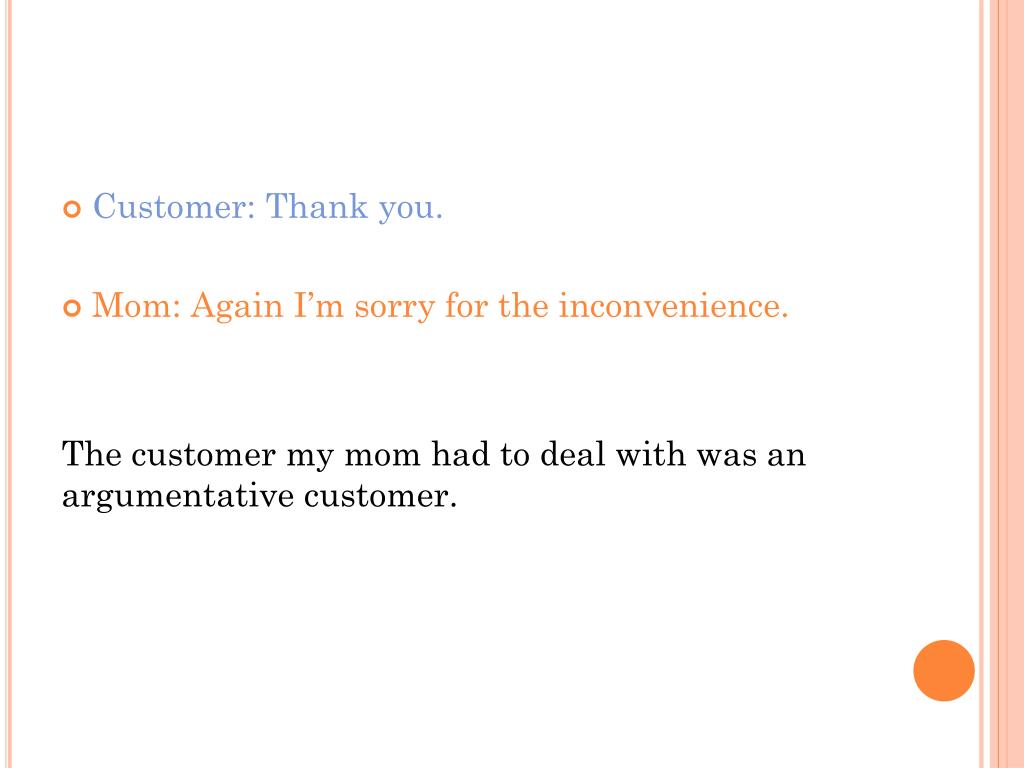1024x768 pixels.
Task: Click the word "sorry" in Mom's line
Action: pyautogui.click(x=394, y=307)
